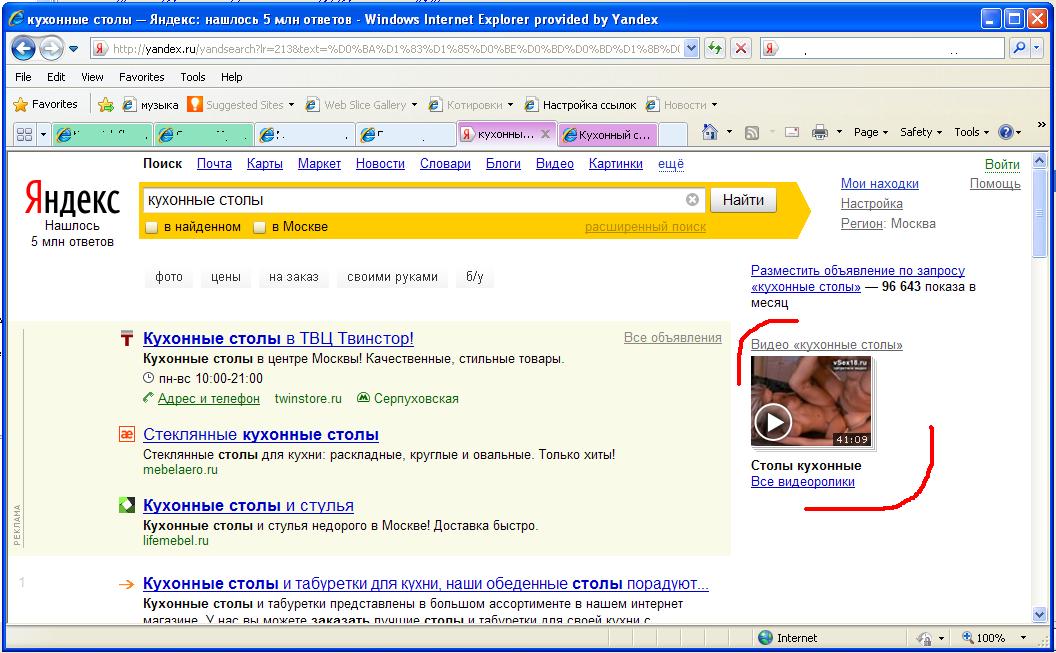Image resolution: width=1056 pixels, height=653 pixels.
Task: Open the zoom level 100% dropdown
Action: (1023, 638)
